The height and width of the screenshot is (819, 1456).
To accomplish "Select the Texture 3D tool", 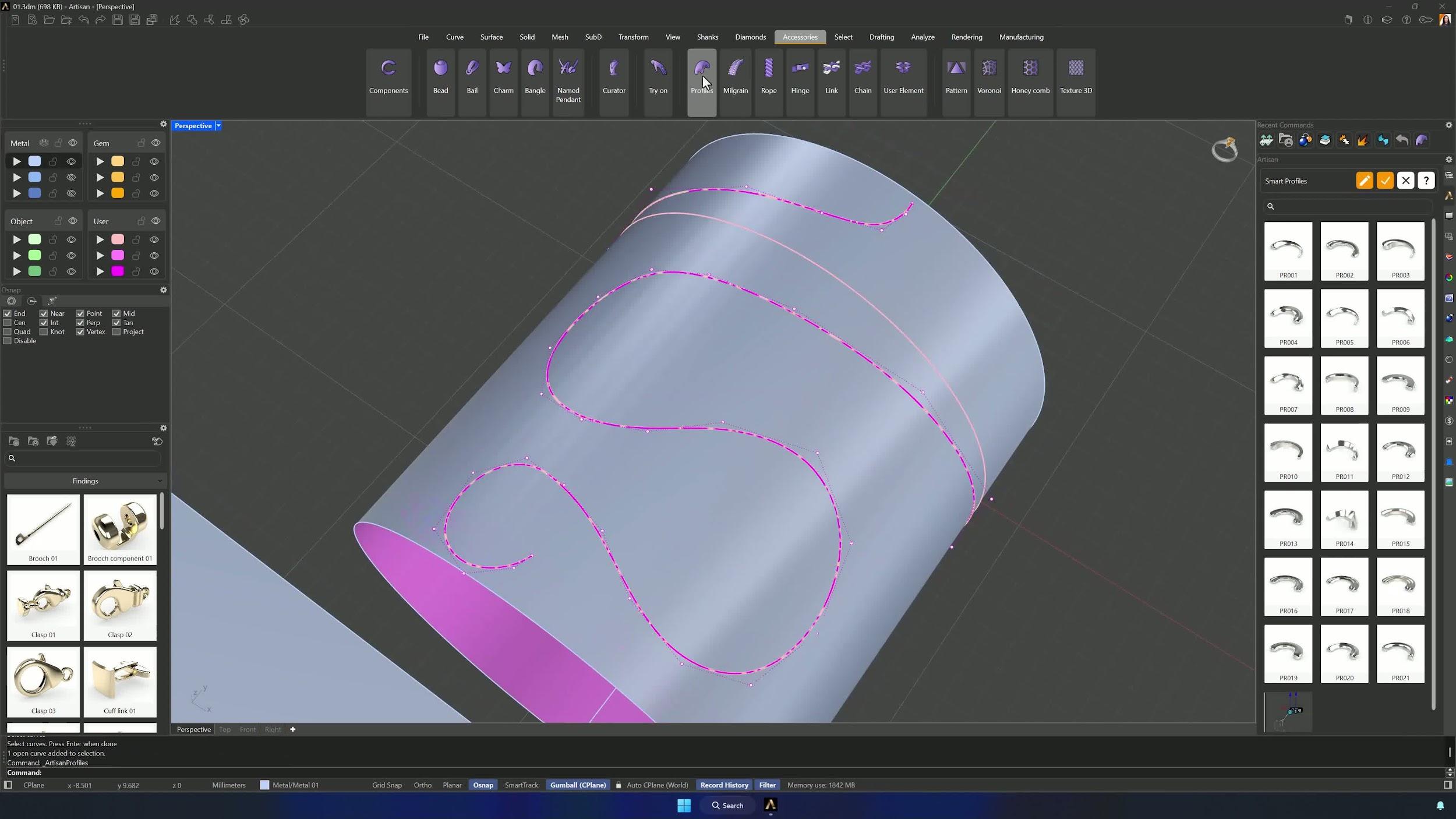I will coord(1076,82).
